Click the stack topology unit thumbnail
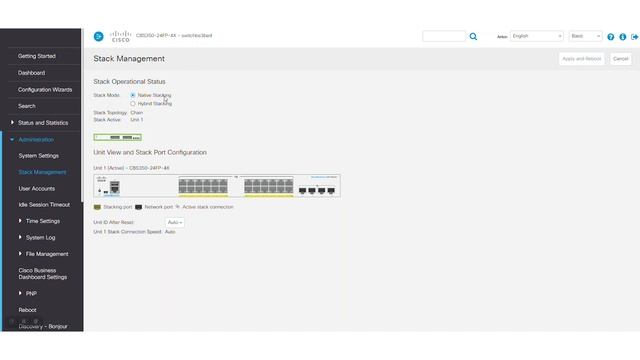The image size is (640, 360). 118,137
